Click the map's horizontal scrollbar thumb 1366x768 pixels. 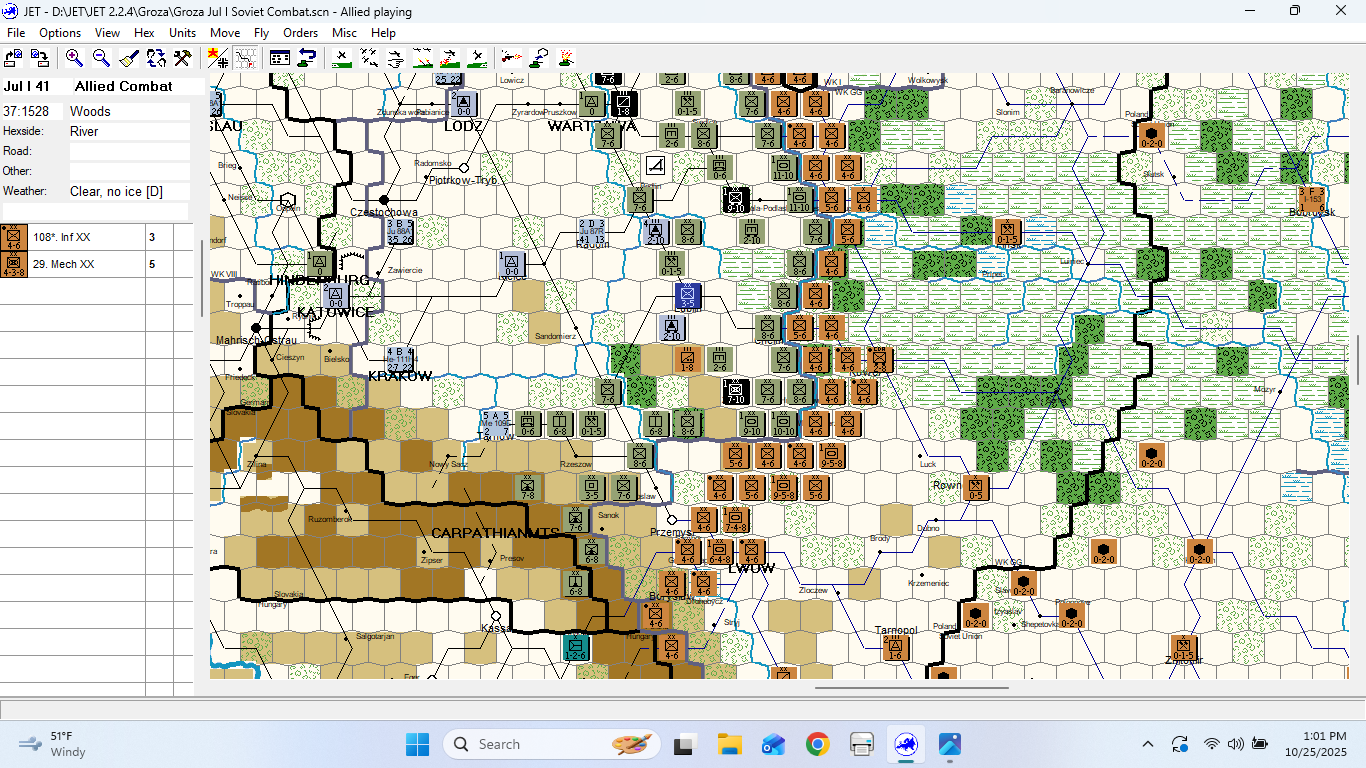(x=910, y=688)
